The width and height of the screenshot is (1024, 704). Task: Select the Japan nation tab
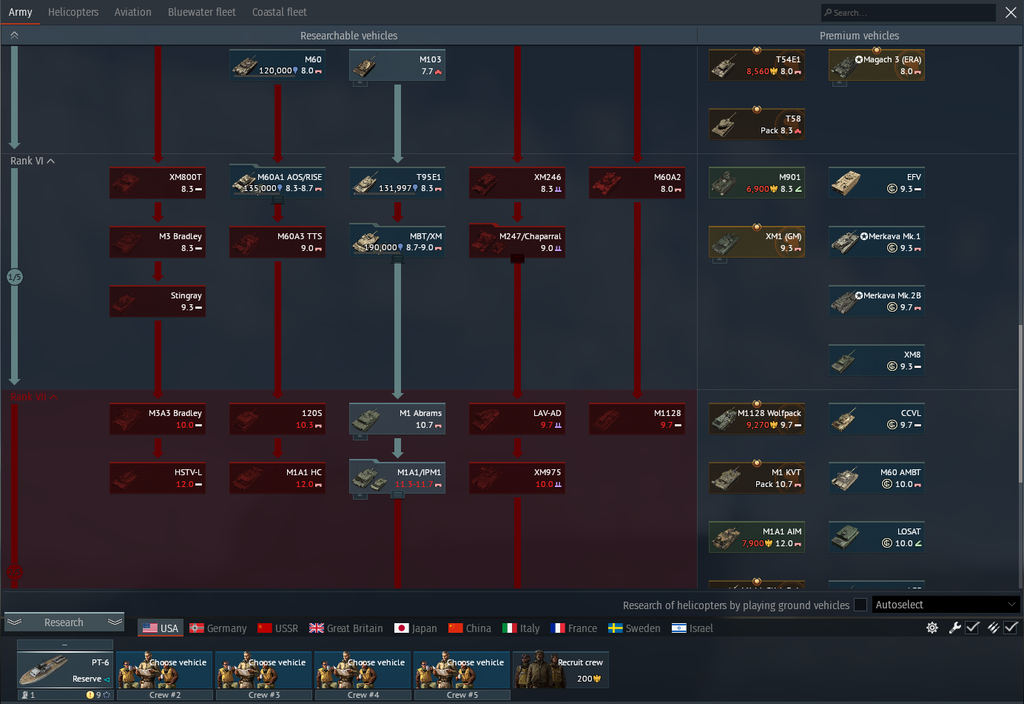pos(416,628)
